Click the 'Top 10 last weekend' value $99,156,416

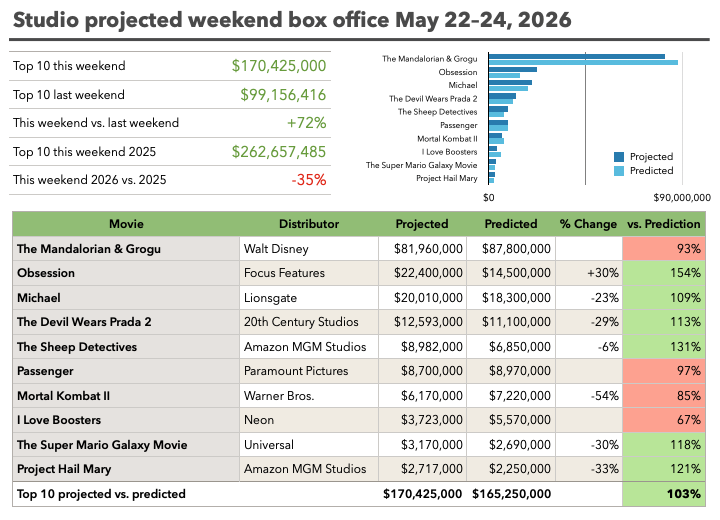point(283,95)
